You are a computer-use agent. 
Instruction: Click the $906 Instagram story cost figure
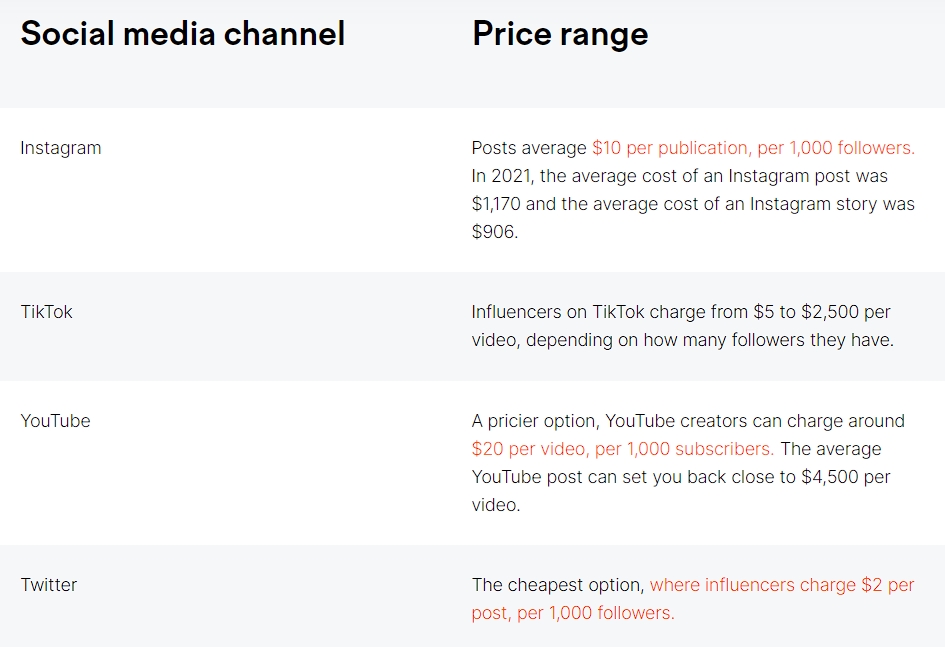point(495,232)
